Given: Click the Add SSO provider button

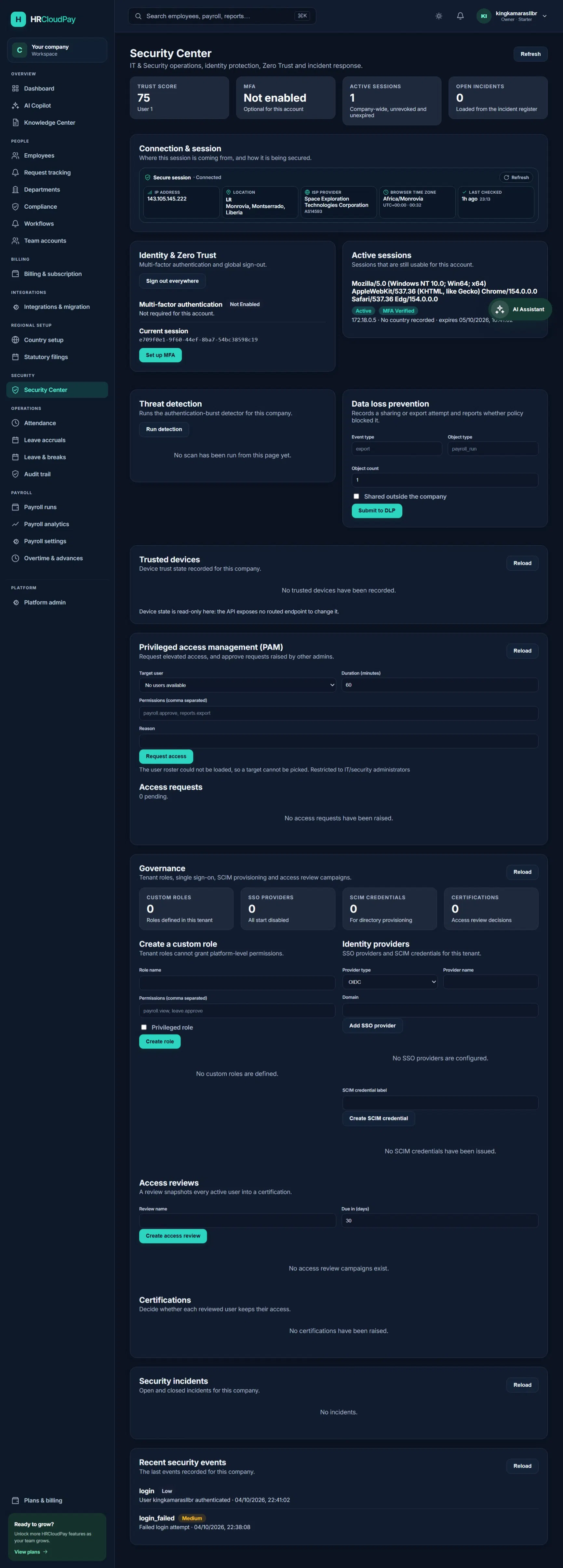Looking at the screenshot, I should coord(373,1026).
